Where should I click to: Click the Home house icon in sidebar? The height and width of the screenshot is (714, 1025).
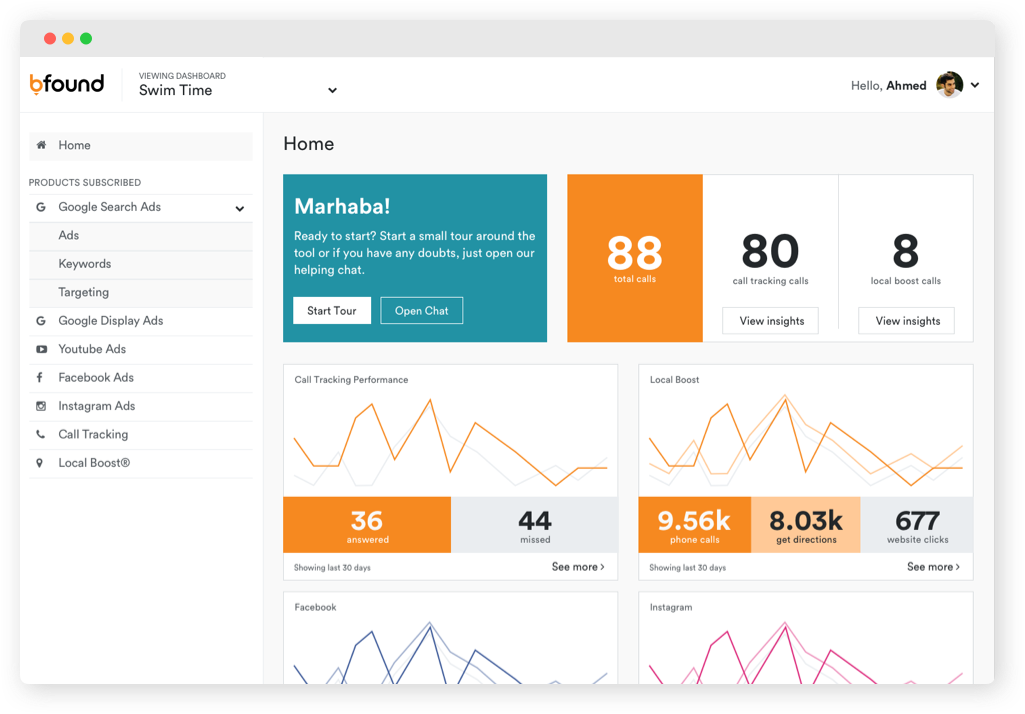pyautogui.click(x=41, y=145)
